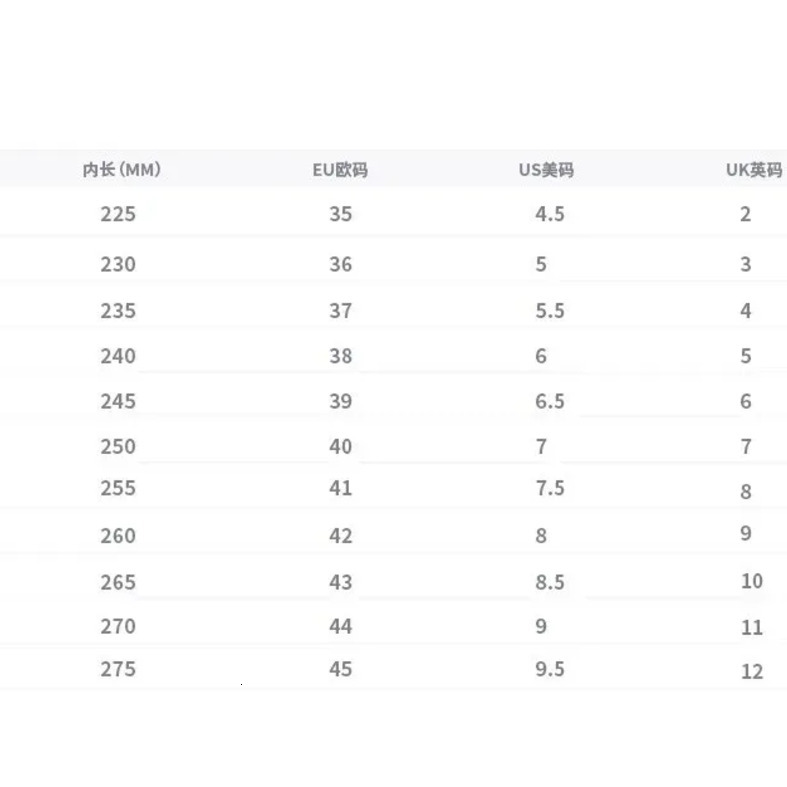This screenshot has width=787, height=787.
Task: Click US size 8.5 cell
Action: (x=550, y=582)
